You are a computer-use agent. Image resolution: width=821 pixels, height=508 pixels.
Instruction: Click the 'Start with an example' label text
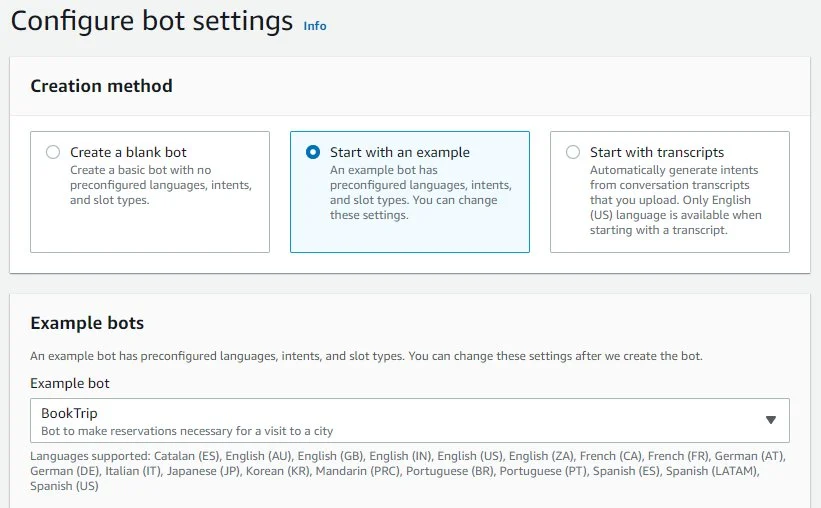coord(400,152)
